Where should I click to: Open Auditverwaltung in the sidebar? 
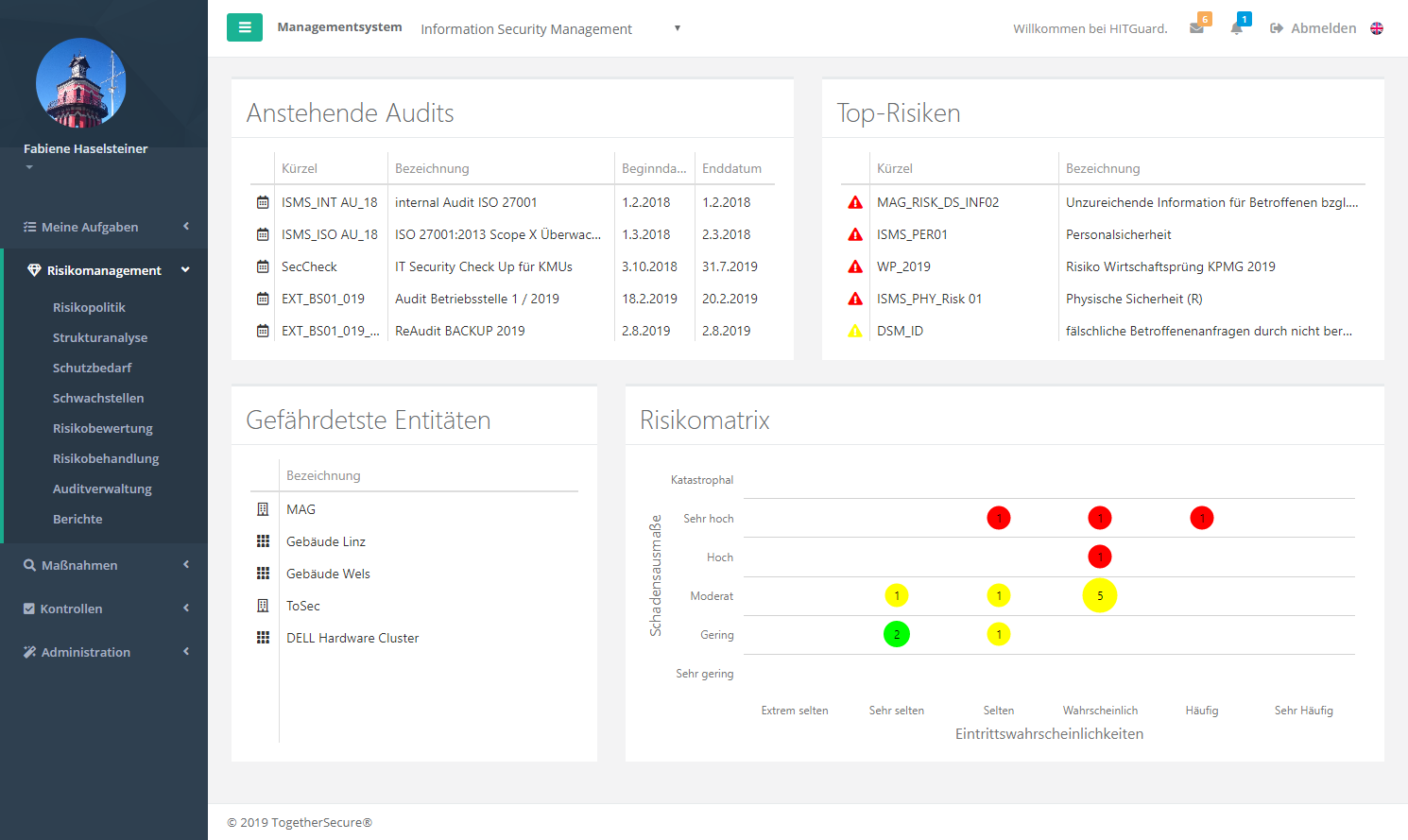[102, 489]
